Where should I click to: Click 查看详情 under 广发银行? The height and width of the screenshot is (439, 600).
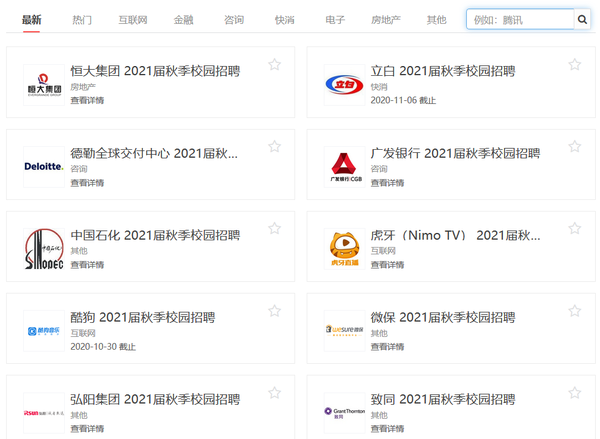pyautogui.click(x=387, y=183)
